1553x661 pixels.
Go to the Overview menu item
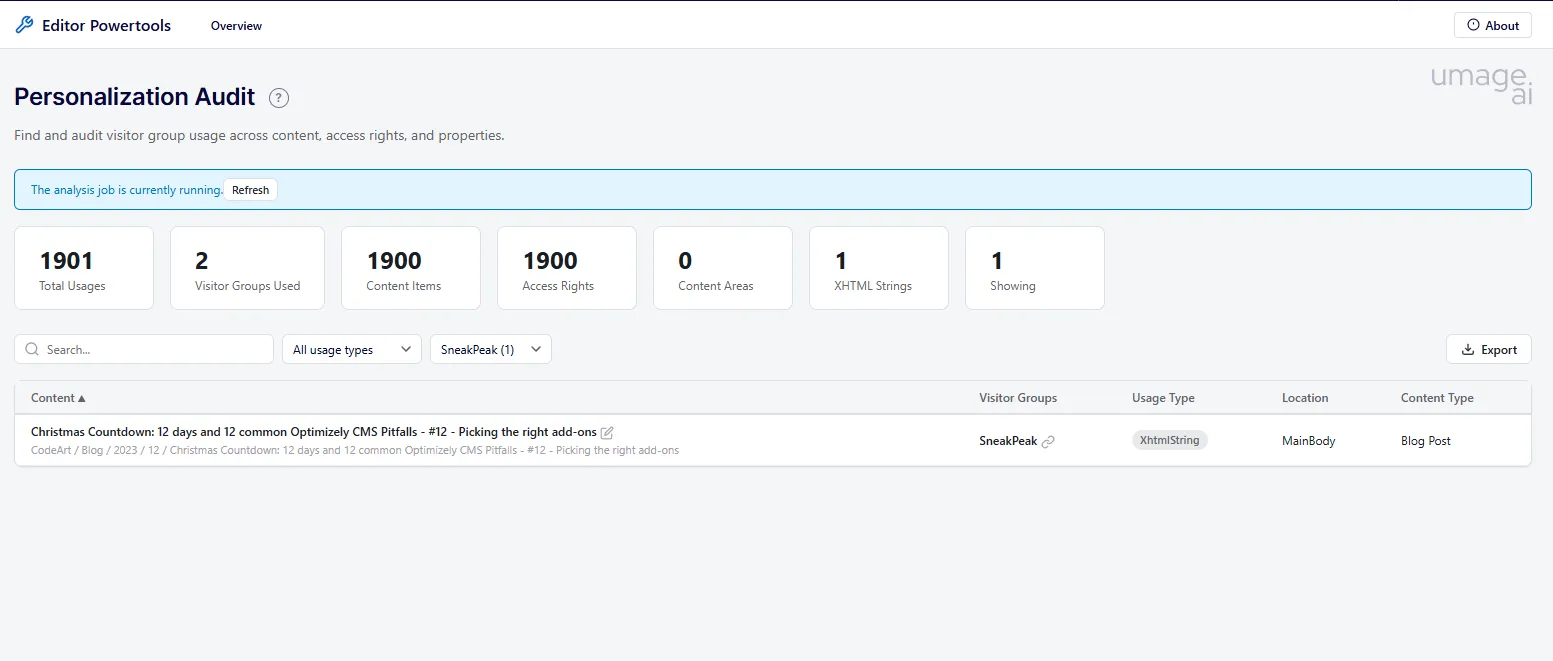click(236, 26)
